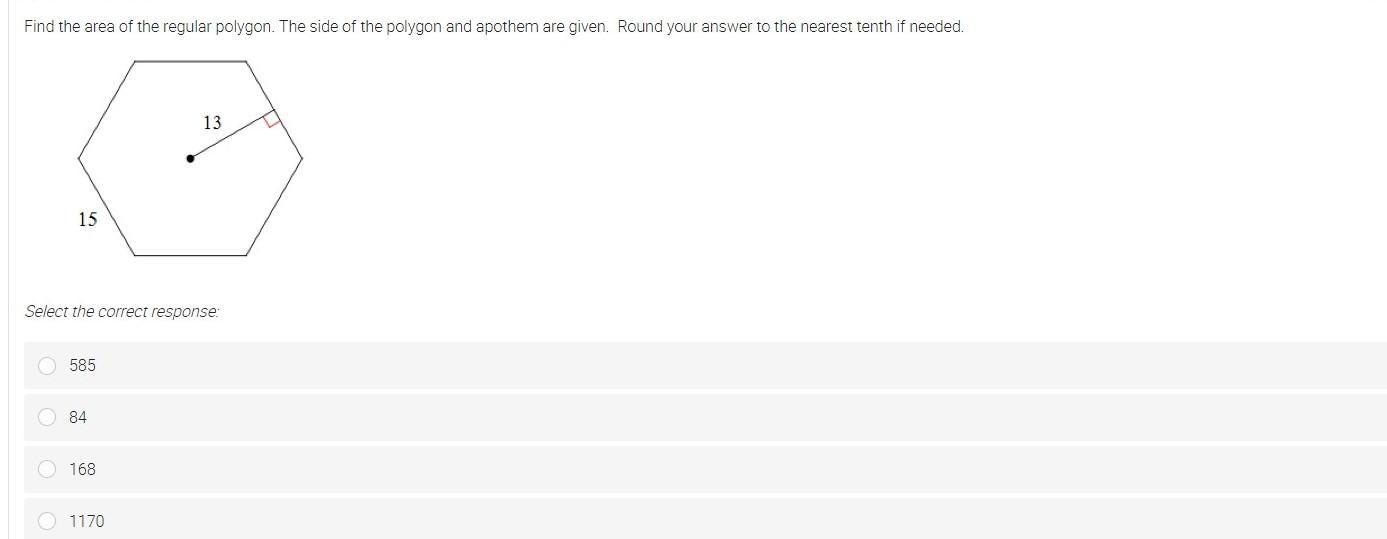Click the hexagon's rightmost vertex

tap(302, 157)
